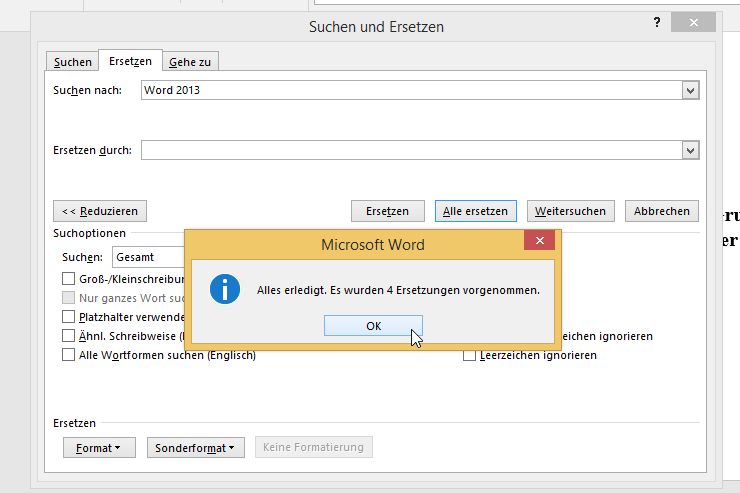Click Alle ersetzen button

pyautogui.click(x=476, y=211)
